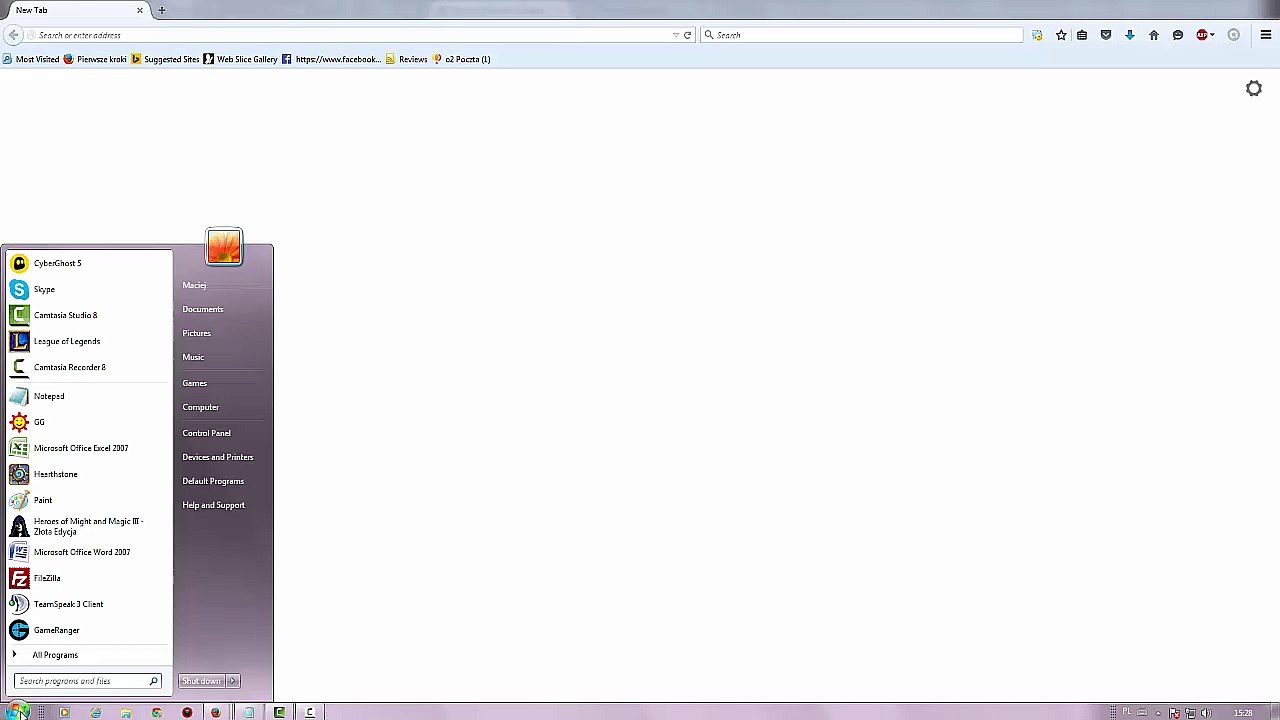
Task: Open New Tab page settings gear
Action: [1254, 89]
